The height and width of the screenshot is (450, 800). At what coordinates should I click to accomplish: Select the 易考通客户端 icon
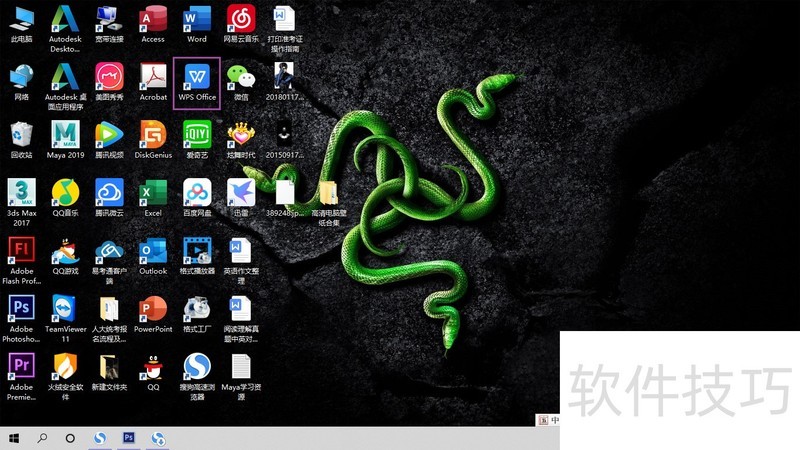(109, 260)
